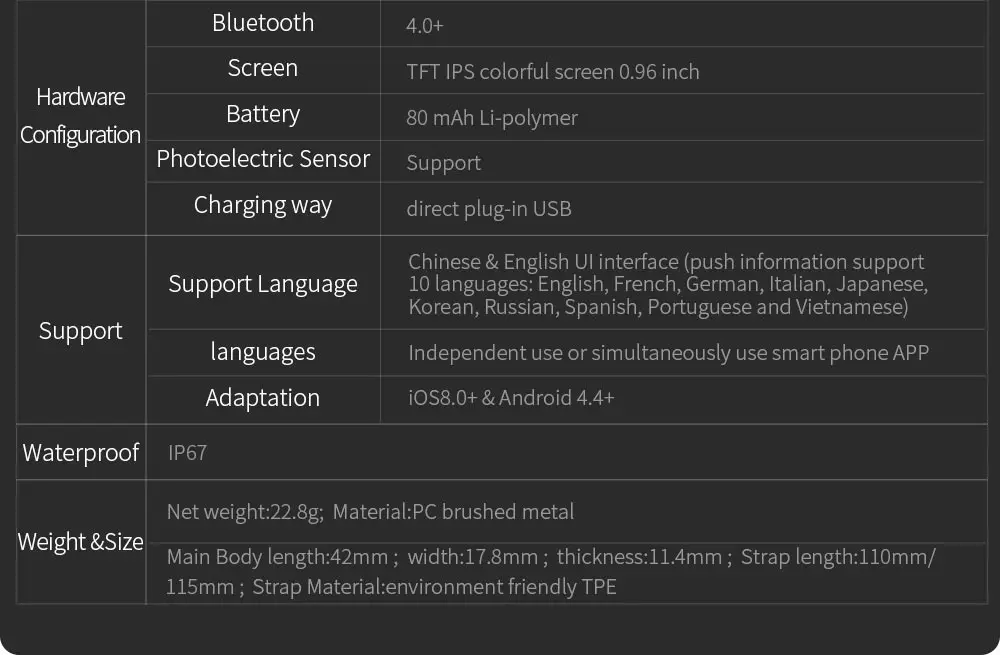Click the Weight &Size section heading
The image size is (1000, 655).
click(81, 542)
